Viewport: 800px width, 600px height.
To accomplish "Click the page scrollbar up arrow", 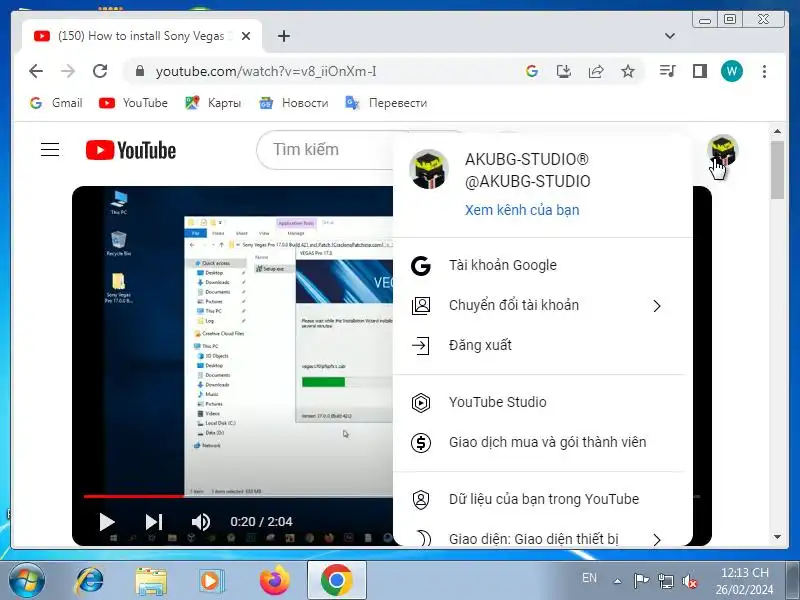I will click(777, 132).
